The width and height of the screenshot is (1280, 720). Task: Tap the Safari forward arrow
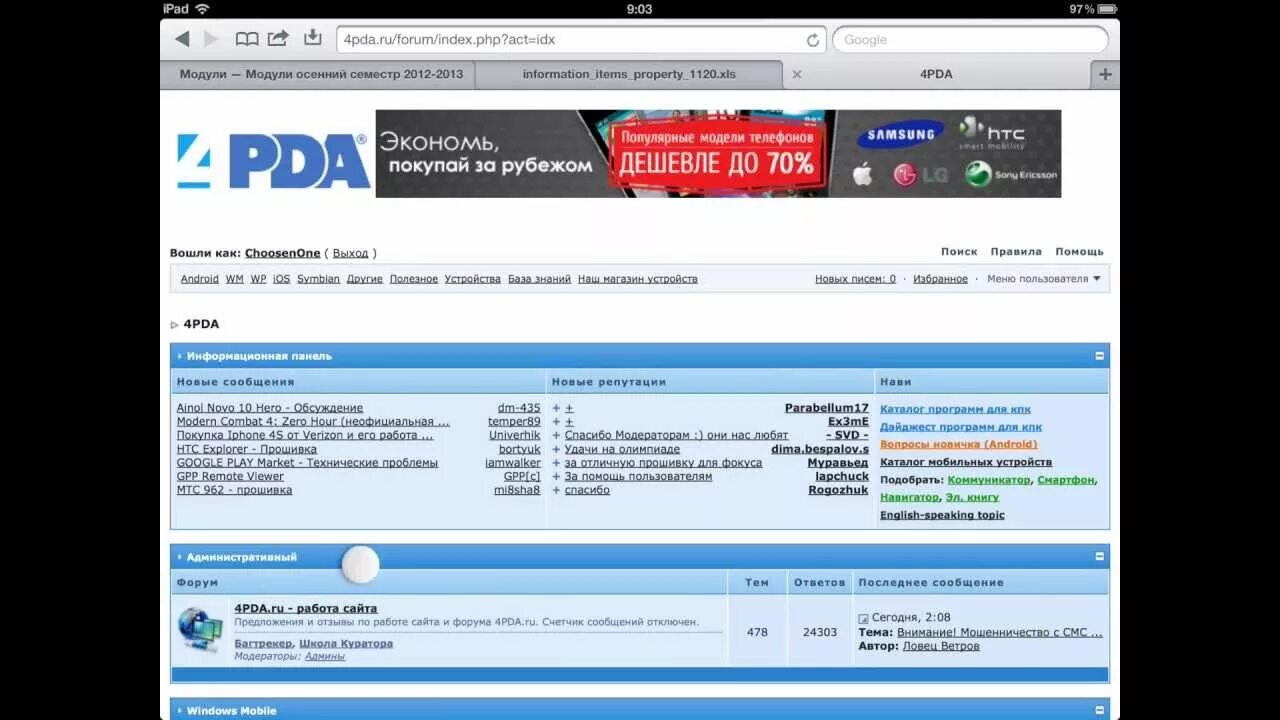pyautogui.click(x=211, y=39)
